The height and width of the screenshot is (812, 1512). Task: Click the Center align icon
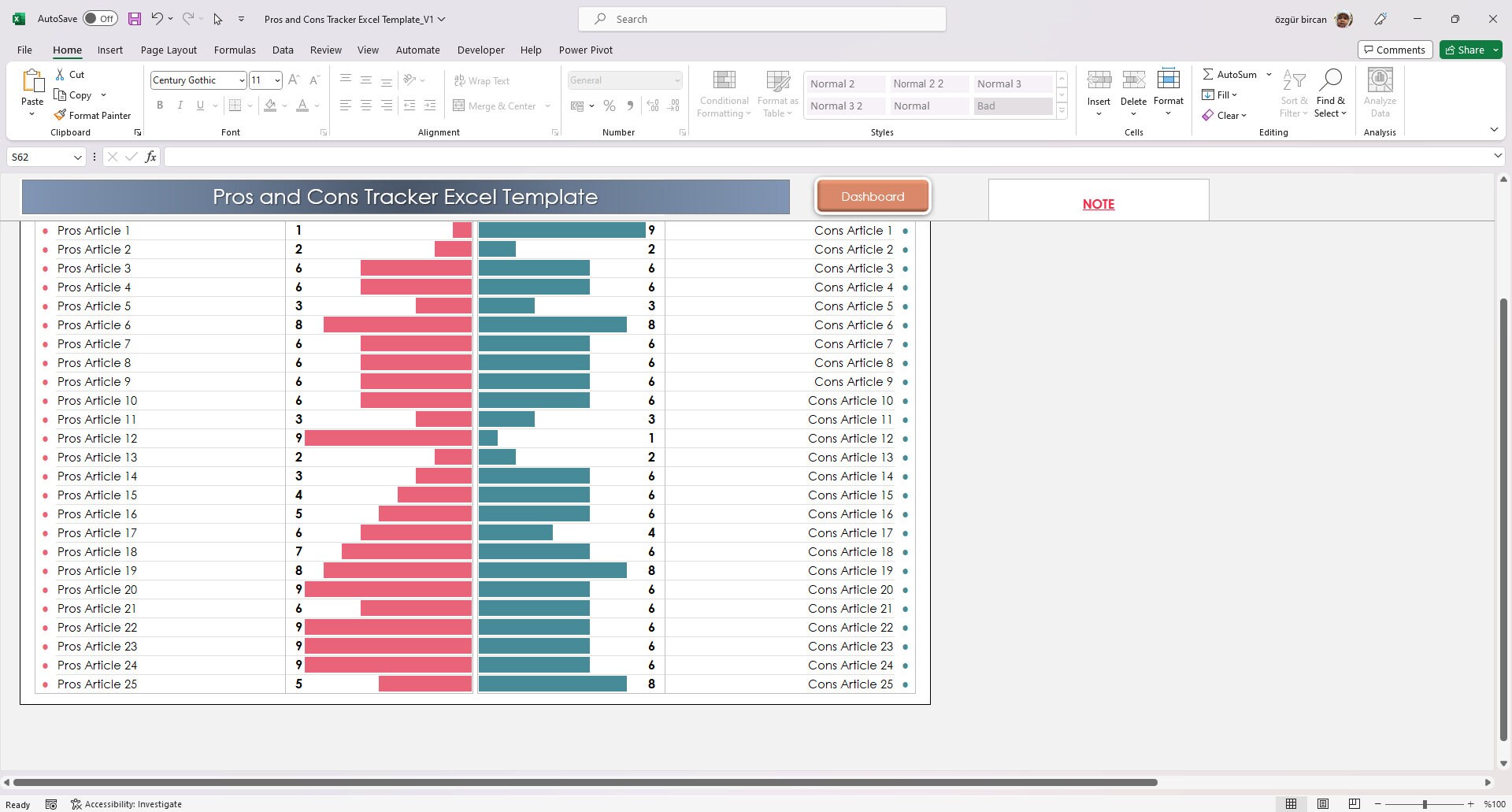(365, 106)
